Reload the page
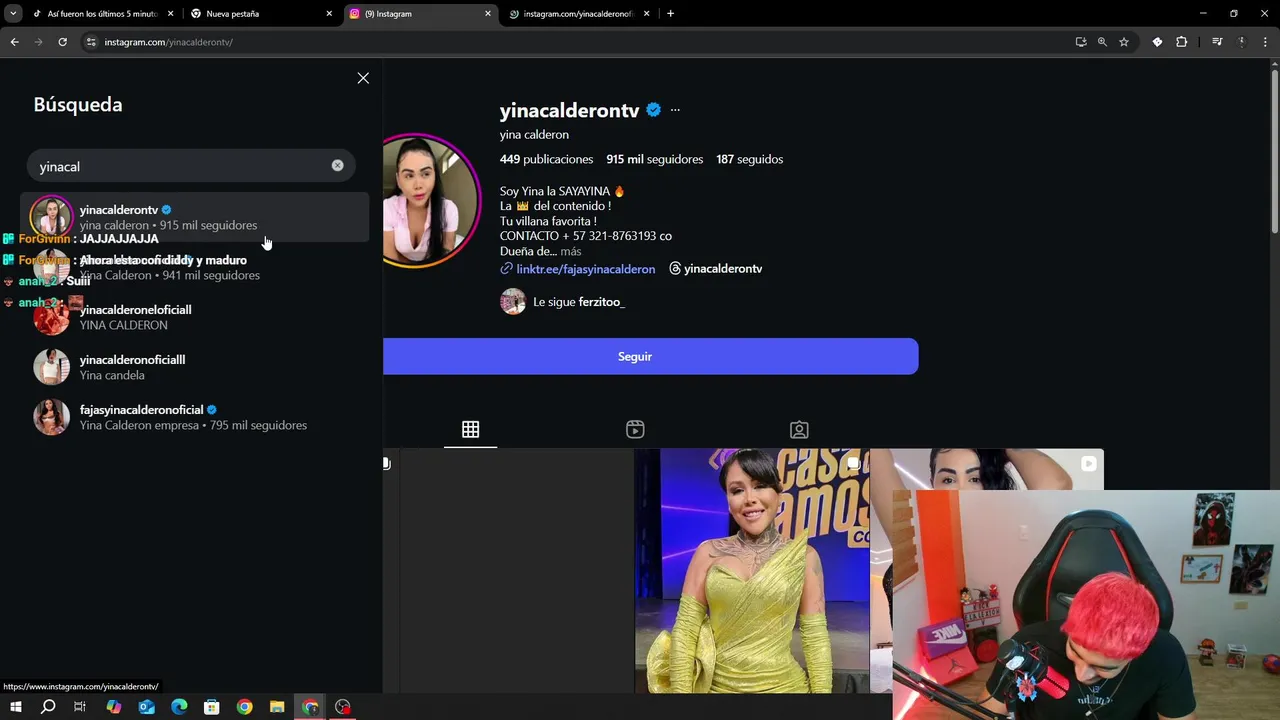 click(62, 42)
